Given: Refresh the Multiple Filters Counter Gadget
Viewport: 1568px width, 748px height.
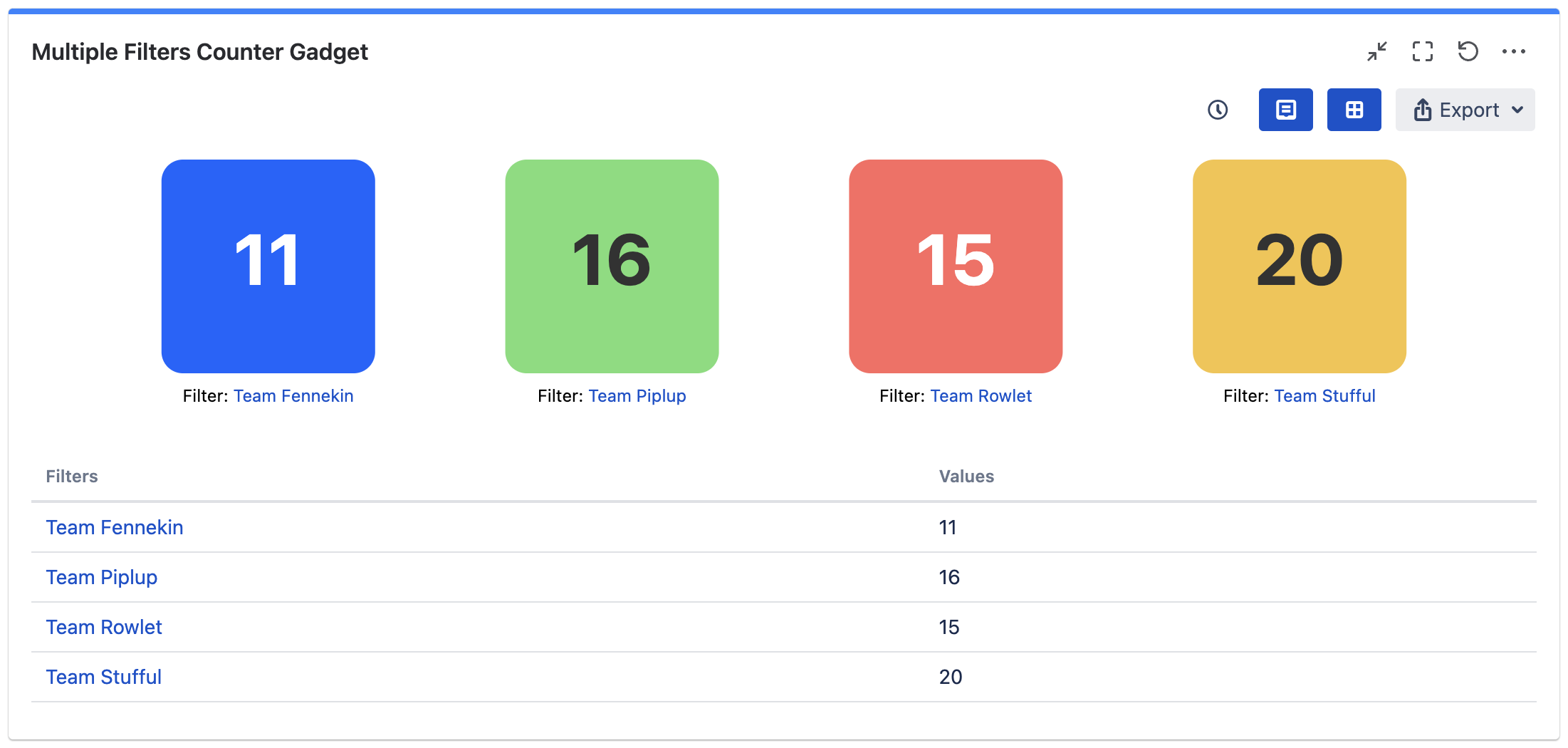Looking at the screenshot, I should [1468, 51].
